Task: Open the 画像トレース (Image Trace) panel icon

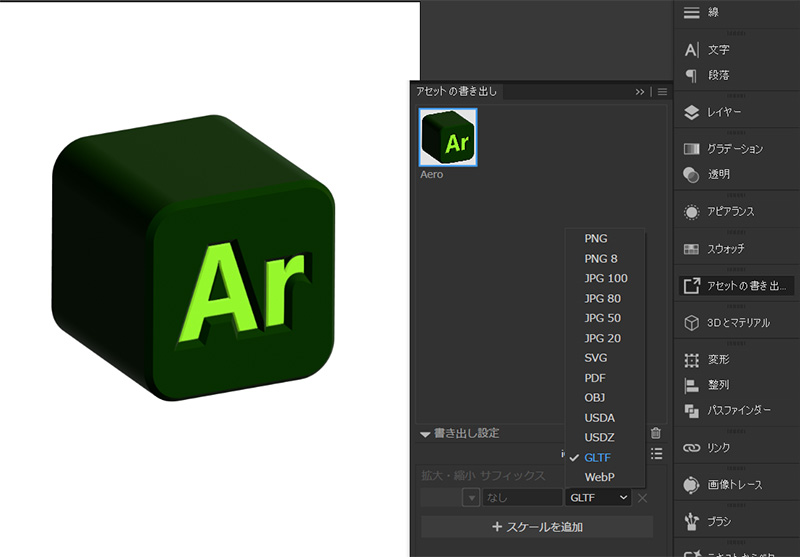Action: click(691, 485)
